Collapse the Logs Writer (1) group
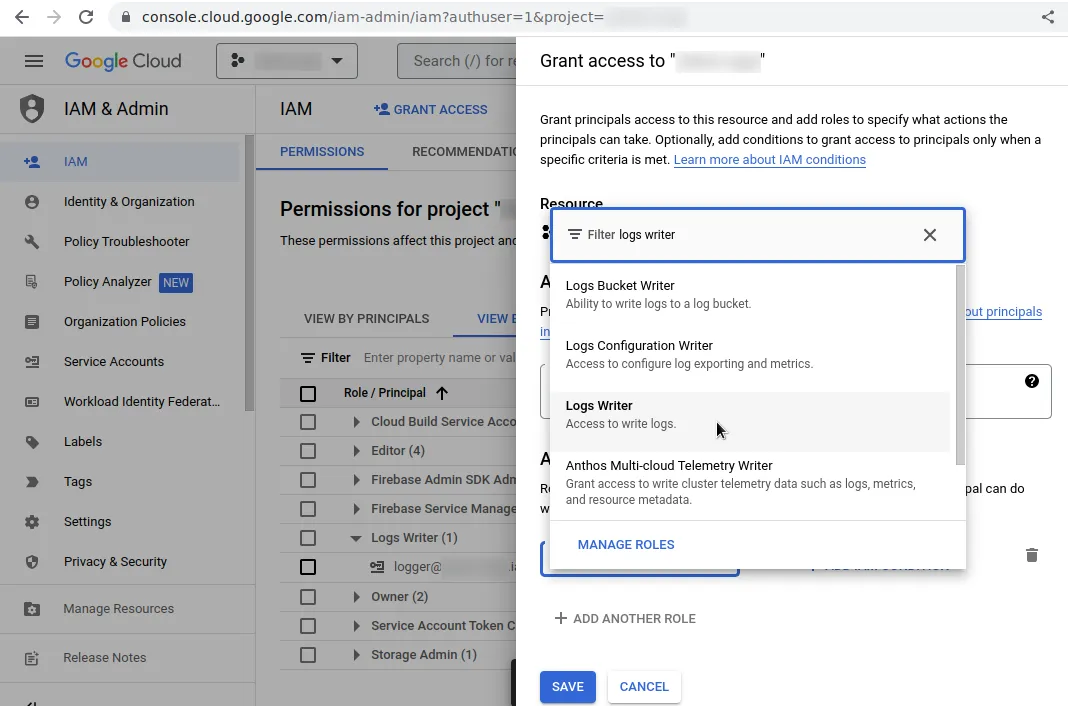This screenshot has width=1068, height=706. click(356, 538)
